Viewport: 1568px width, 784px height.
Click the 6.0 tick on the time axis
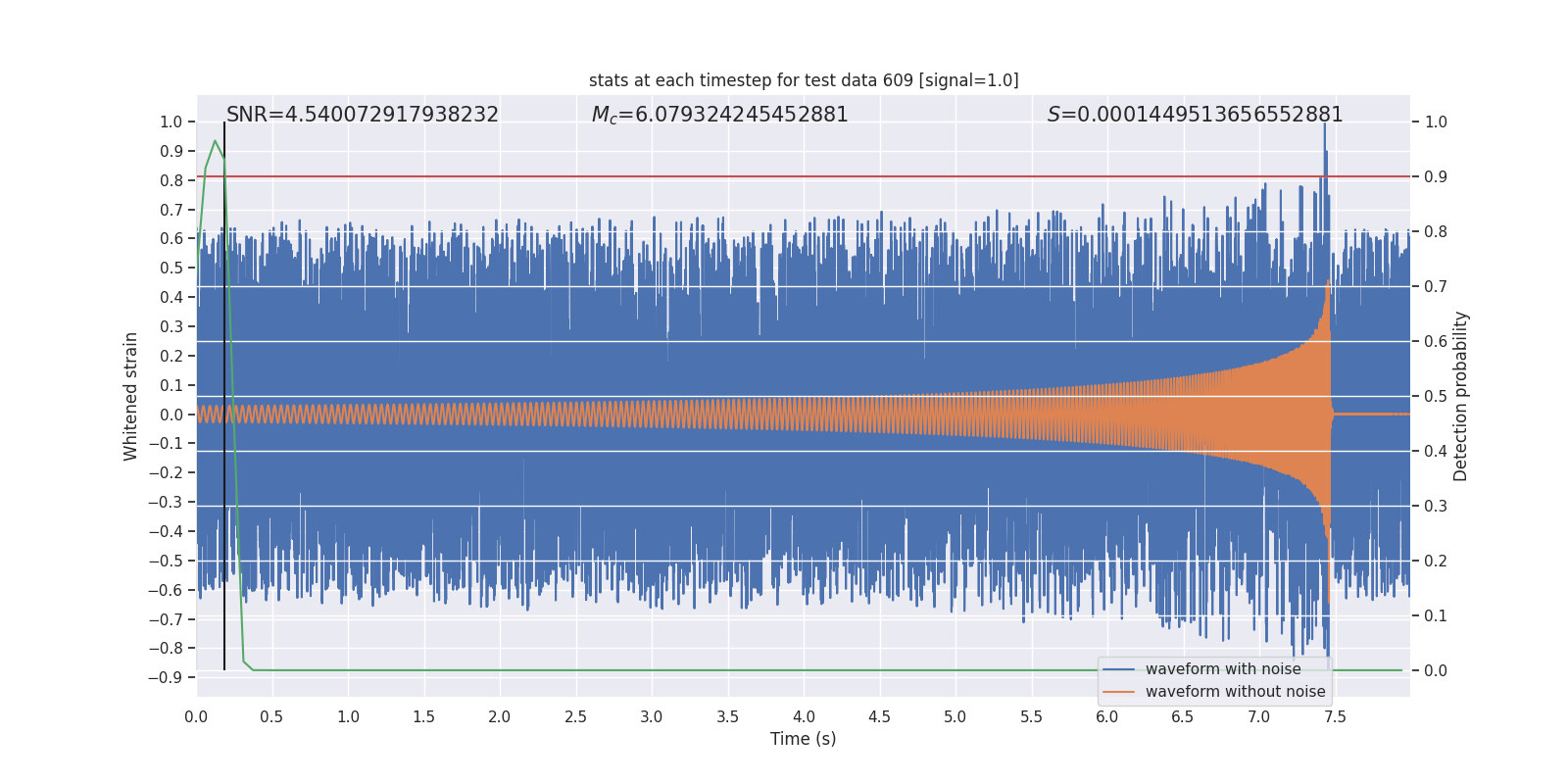pyautogui.click(x=1107, y=717)
